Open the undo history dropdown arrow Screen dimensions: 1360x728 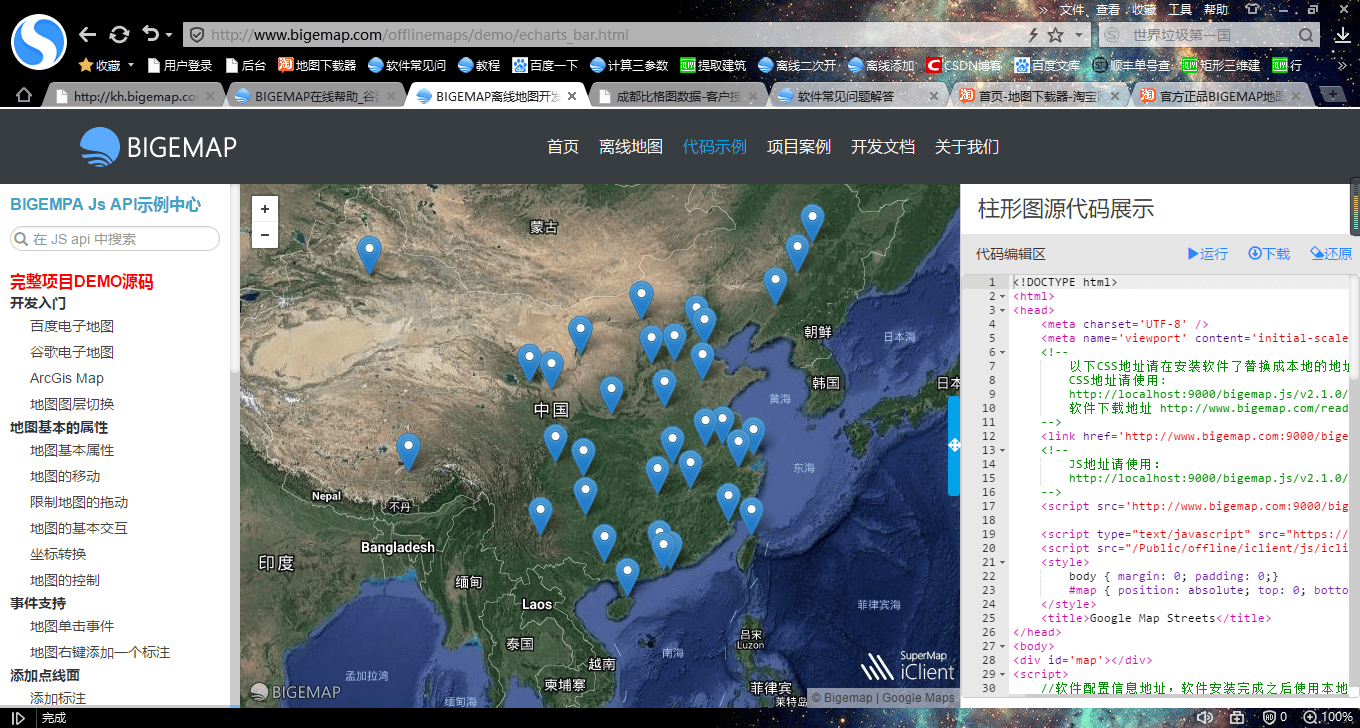point(168,35)
